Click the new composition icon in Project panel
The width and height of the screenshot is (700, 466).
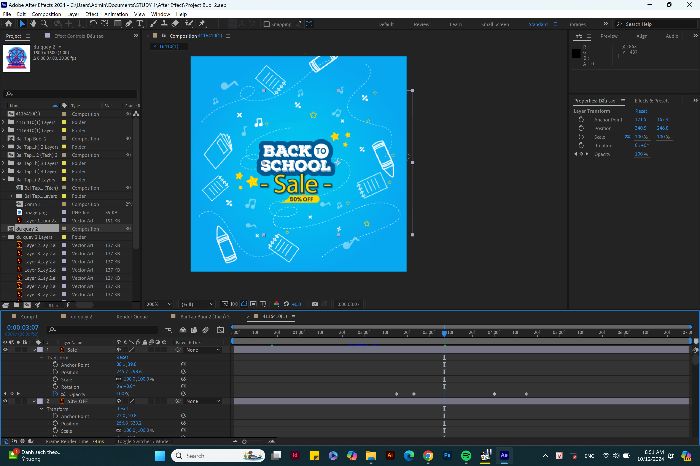click(x=27, y=305)
